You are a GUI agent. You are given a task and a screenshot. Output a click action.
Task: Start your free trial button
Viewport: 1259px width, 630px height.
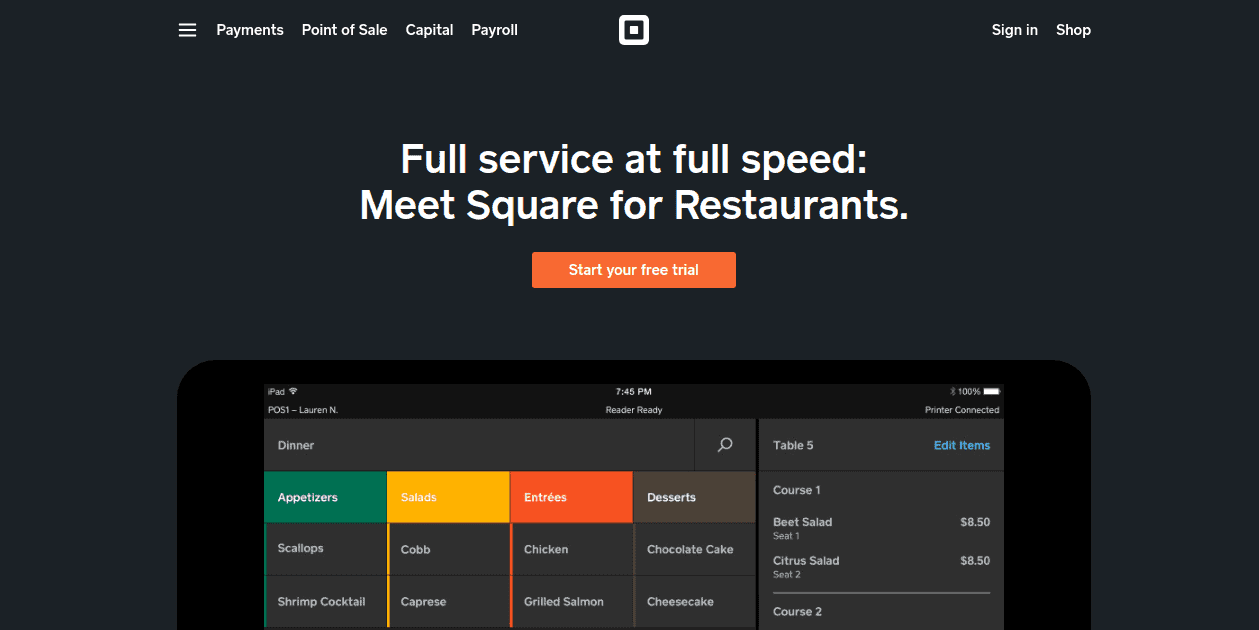[x=634, y=270]
